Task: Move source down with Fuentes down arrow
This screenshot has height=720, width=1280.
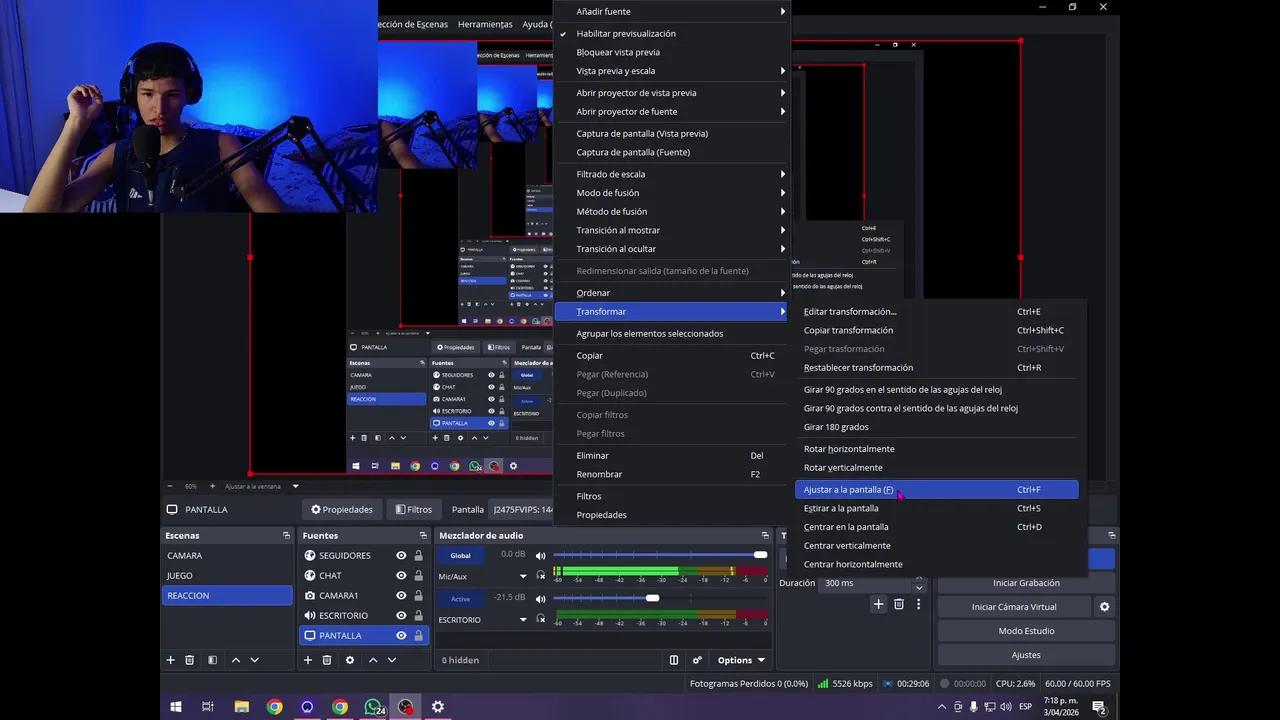Action: (x=392, y=660)
